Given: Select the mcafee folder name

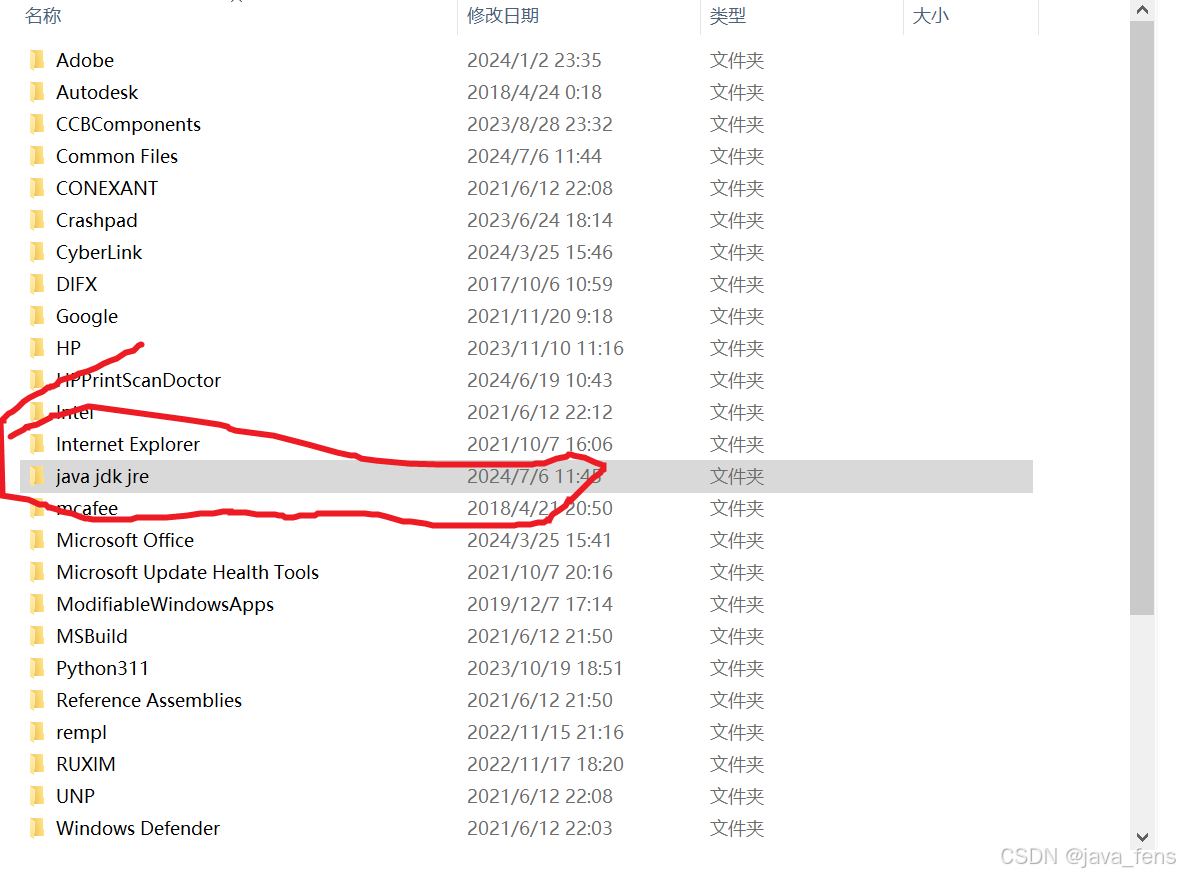Looking at the screenshot, I should (87, 508).
